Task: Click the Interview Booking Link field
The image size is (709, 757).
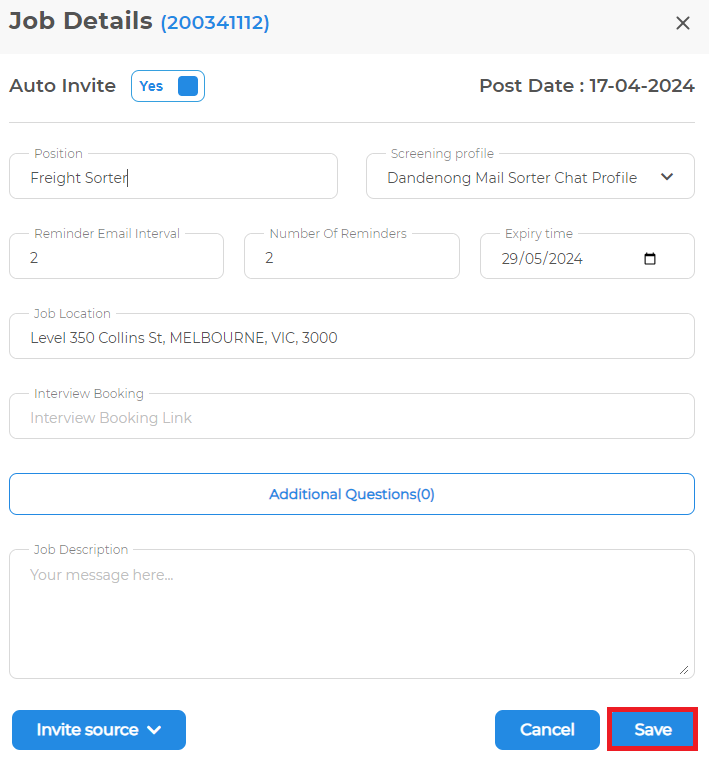Action: 352,417
